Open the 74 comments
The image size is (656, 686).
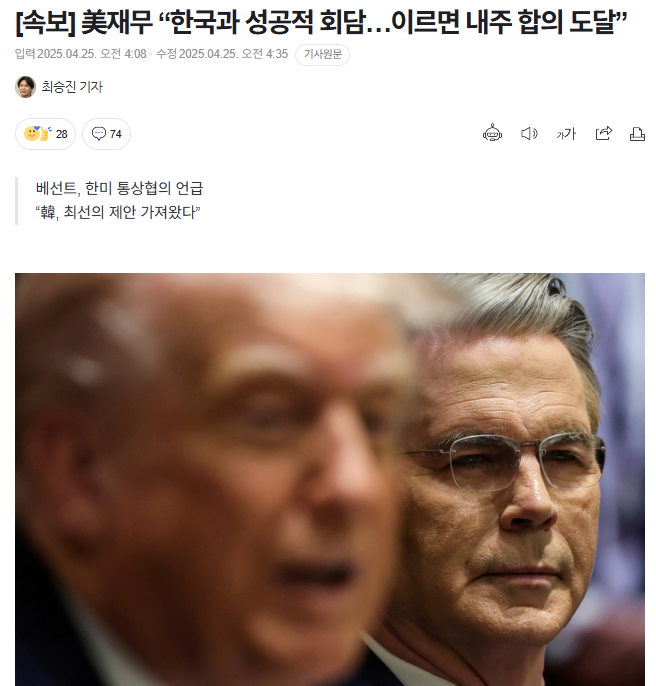point(106,133)
